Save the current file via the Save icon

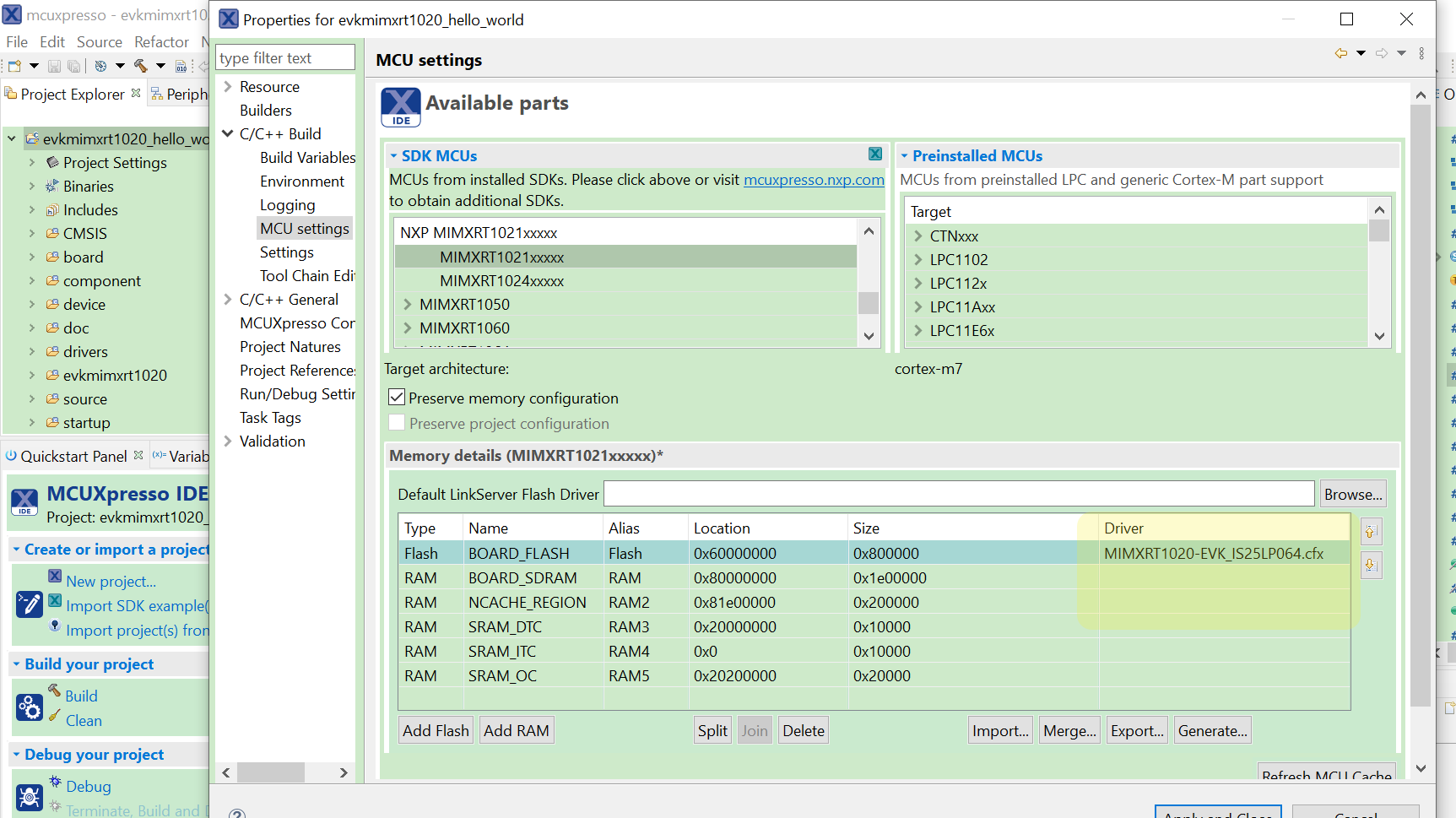pos(54,65)
